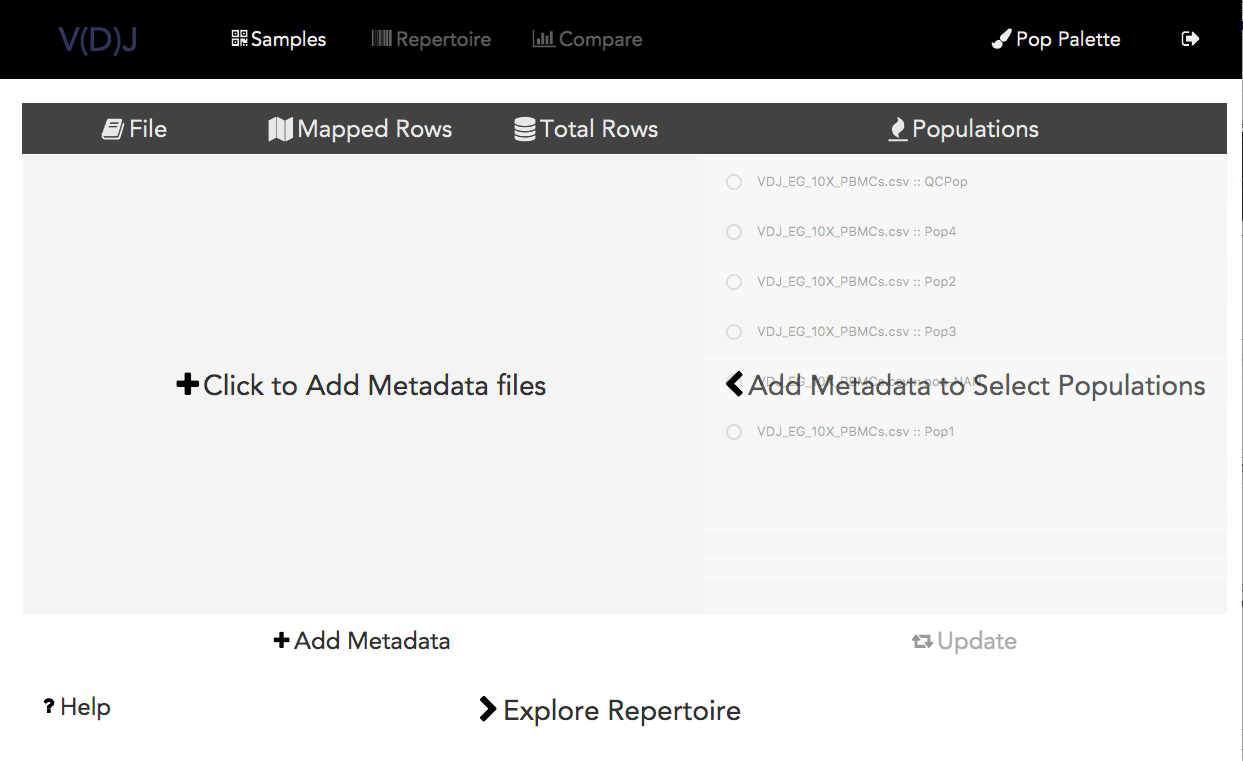Image resolution: width=1243 pixels, height=761 pixels.
Task: Select the VDJ_EG_10X_PBMCs.csv :: Pop3 row
Action: (x=856, y=331)
